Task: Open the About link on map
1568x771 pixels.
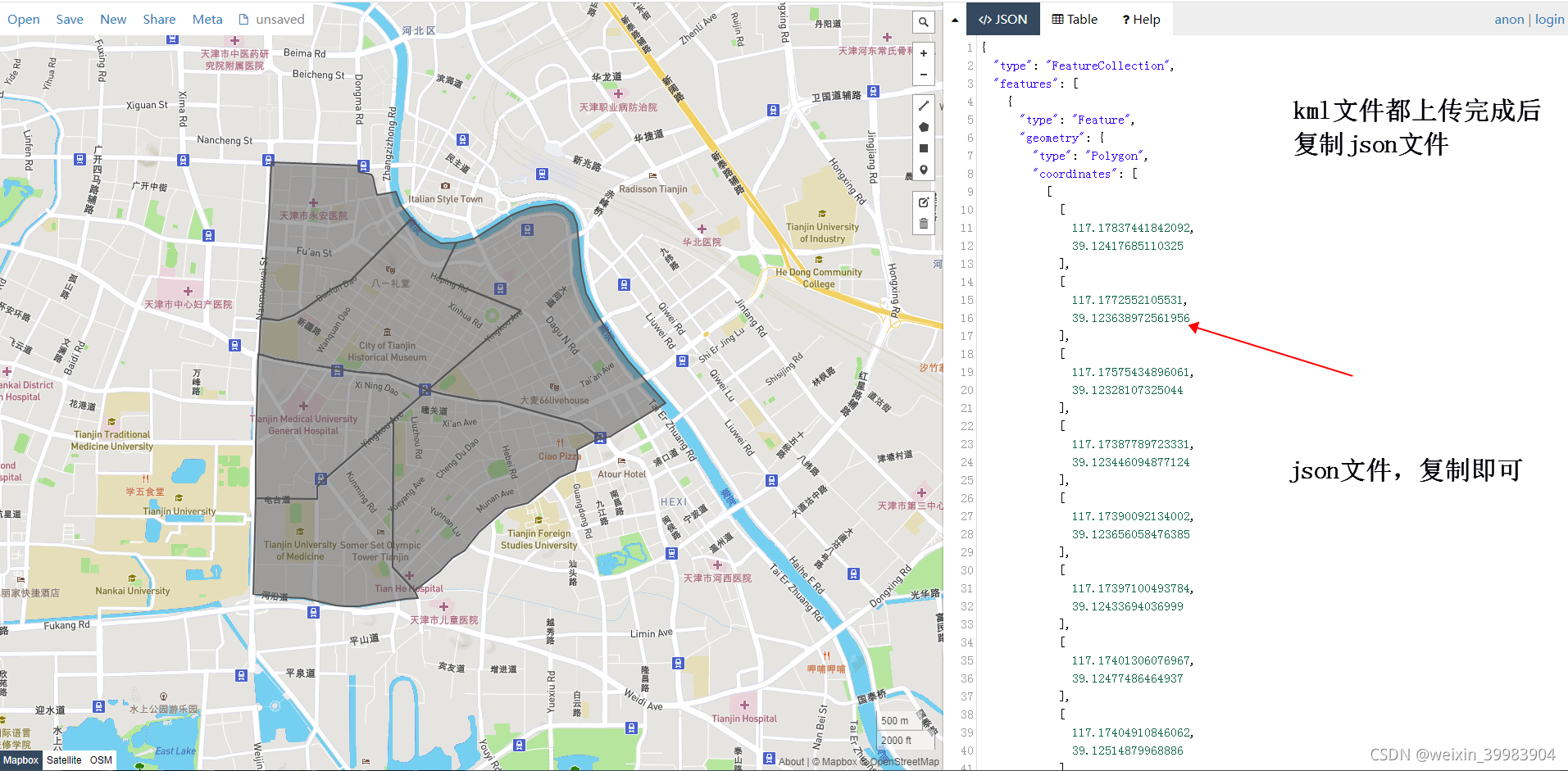Action: (791, 762)
